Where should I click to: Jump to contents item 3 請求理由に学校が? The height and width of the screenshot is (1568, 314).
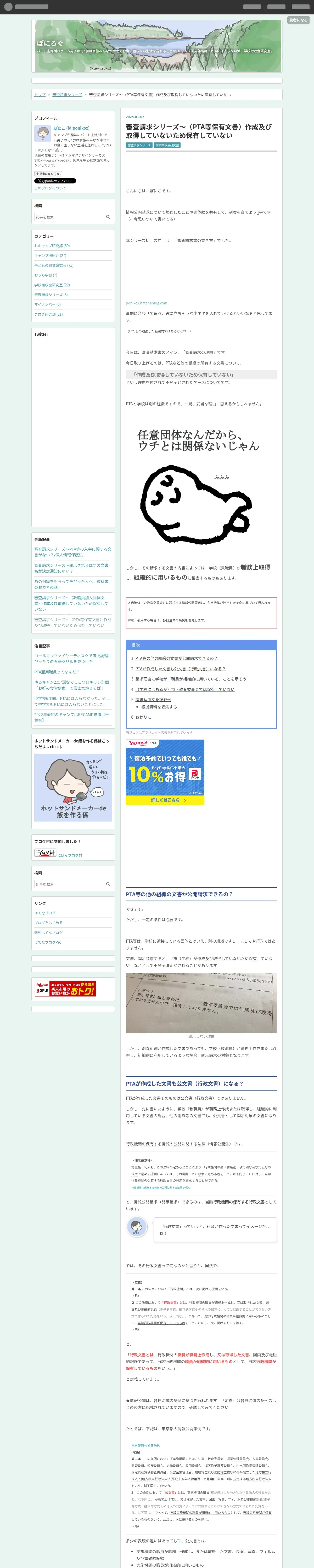tap(190, 679)
